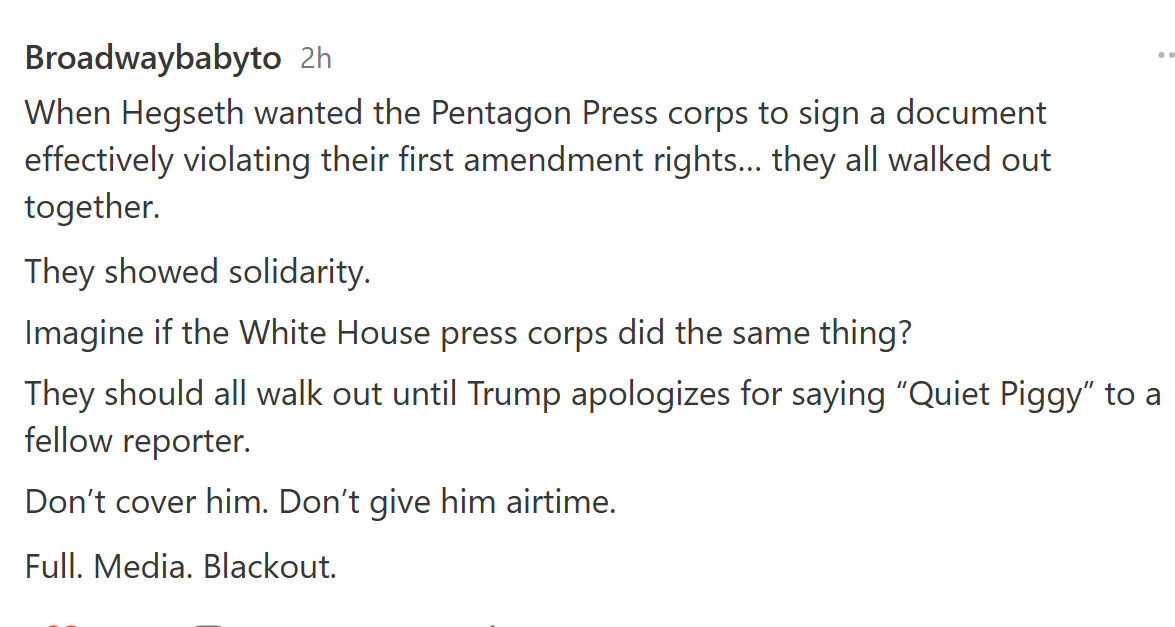
Task: Click the word "together." ending the first paragraph
Action: [92, 207]
